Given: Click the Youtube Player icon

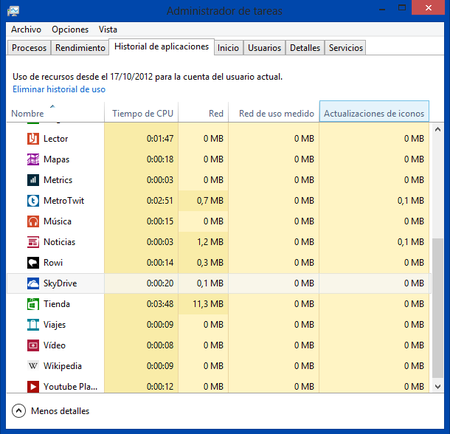Looking at the screenshot, I should pyautogui.click(x=33, y=387).
